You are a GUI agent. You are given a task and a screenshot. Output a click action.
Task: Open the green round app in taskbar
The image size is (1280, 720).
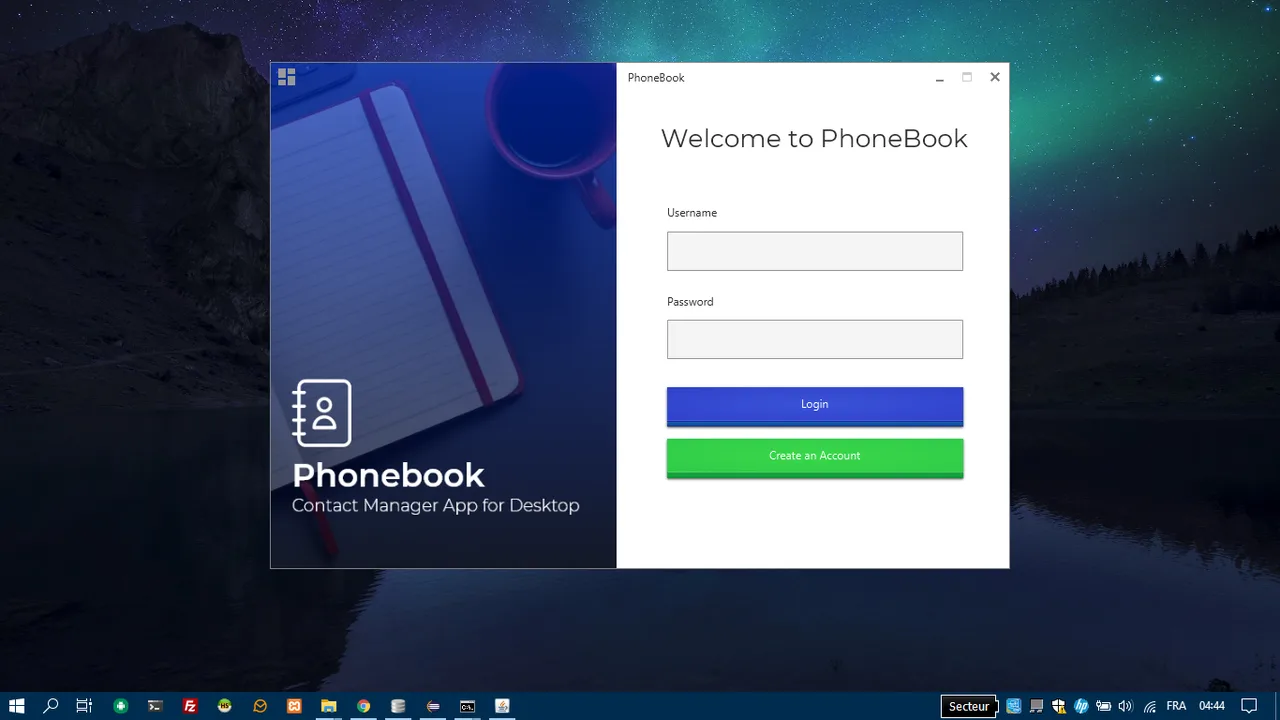[120, 706]
